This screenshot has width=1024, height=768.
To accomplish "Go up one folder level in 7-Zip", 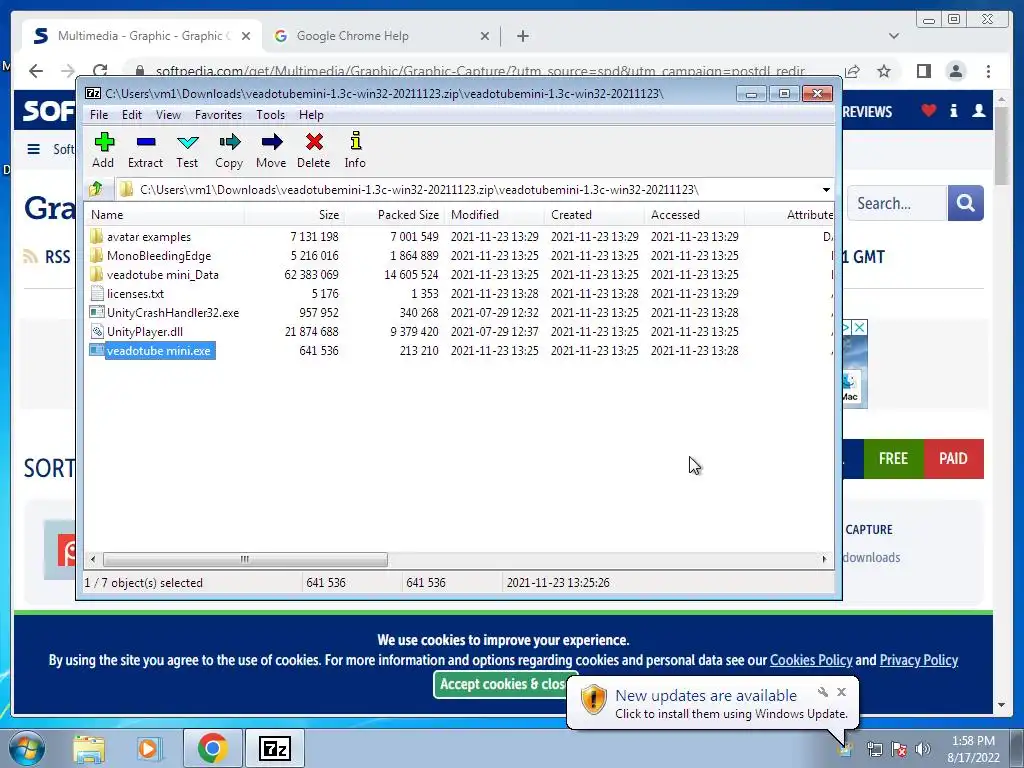I will pos(96,189).
